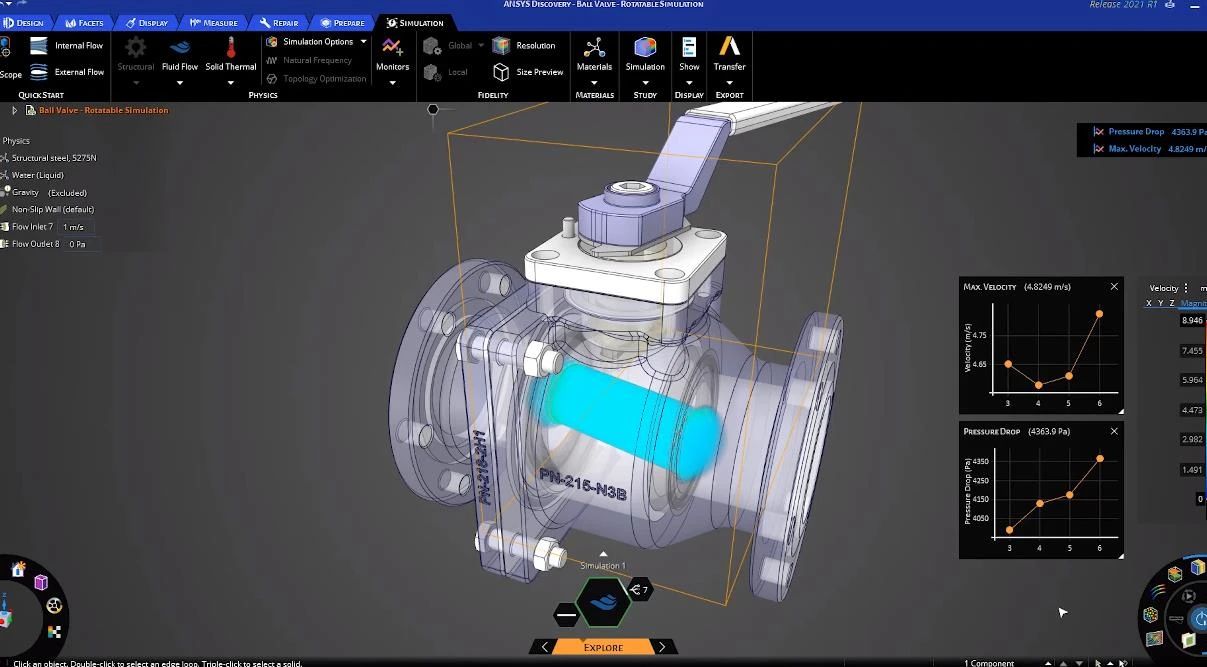Screen dimensions: 1207x667
Task: Select velocity X component in legend
Action: click(x=1148, y=303)
